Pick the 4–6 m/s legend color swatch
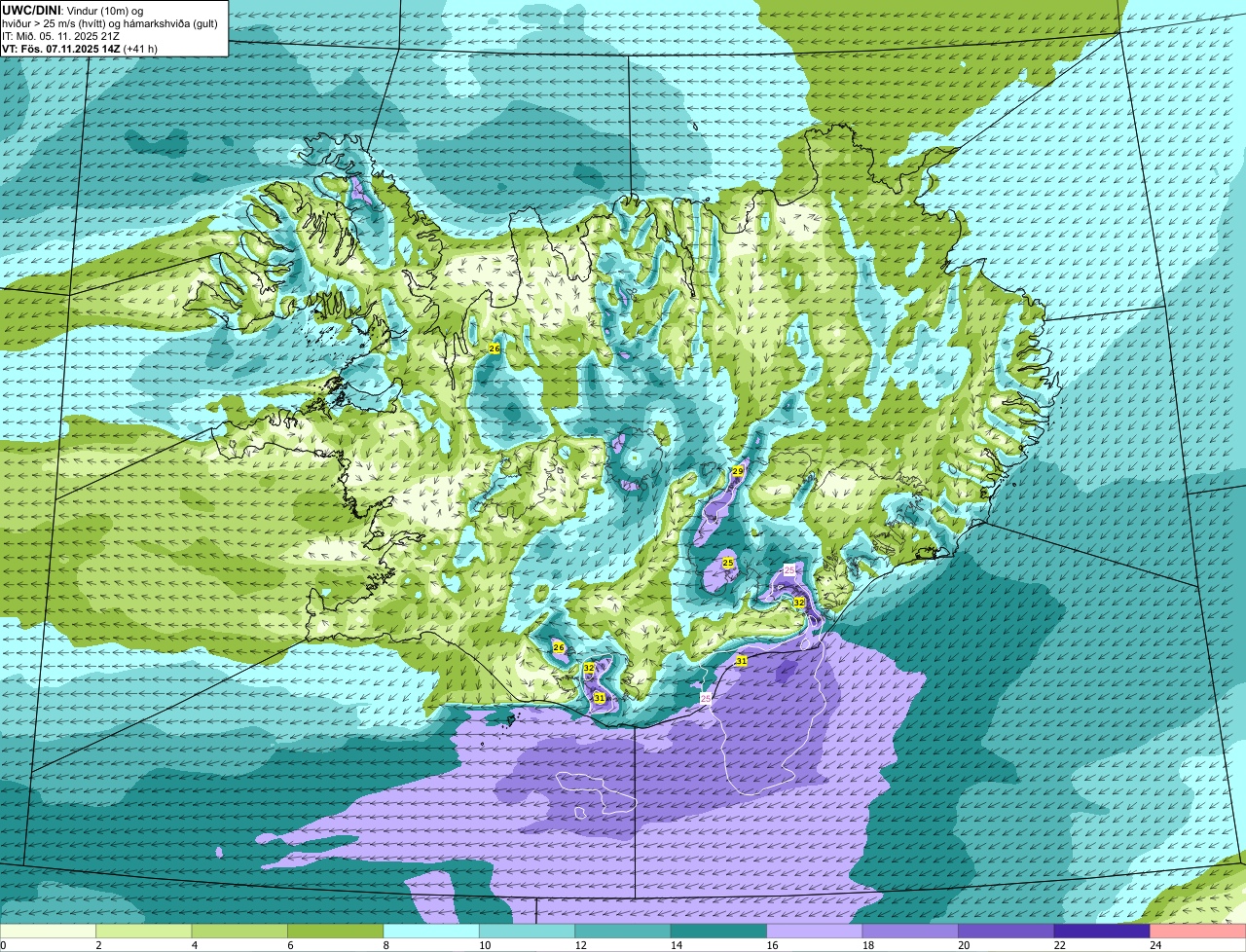1246x952 pixels. click(x=240, y=931)
